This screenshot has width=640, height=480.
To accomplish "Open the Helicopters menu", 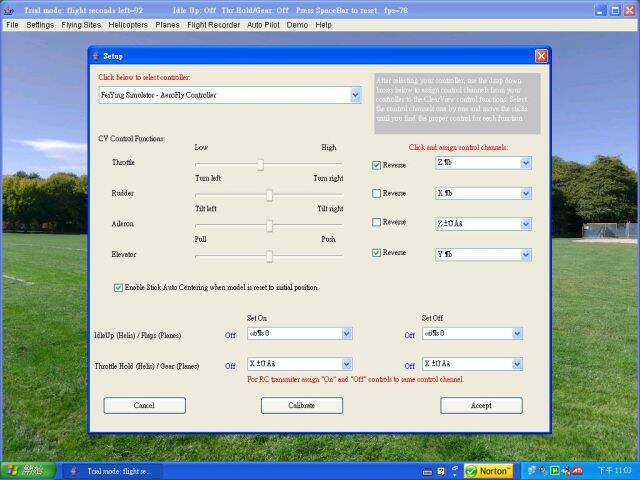I will [128, 25].
